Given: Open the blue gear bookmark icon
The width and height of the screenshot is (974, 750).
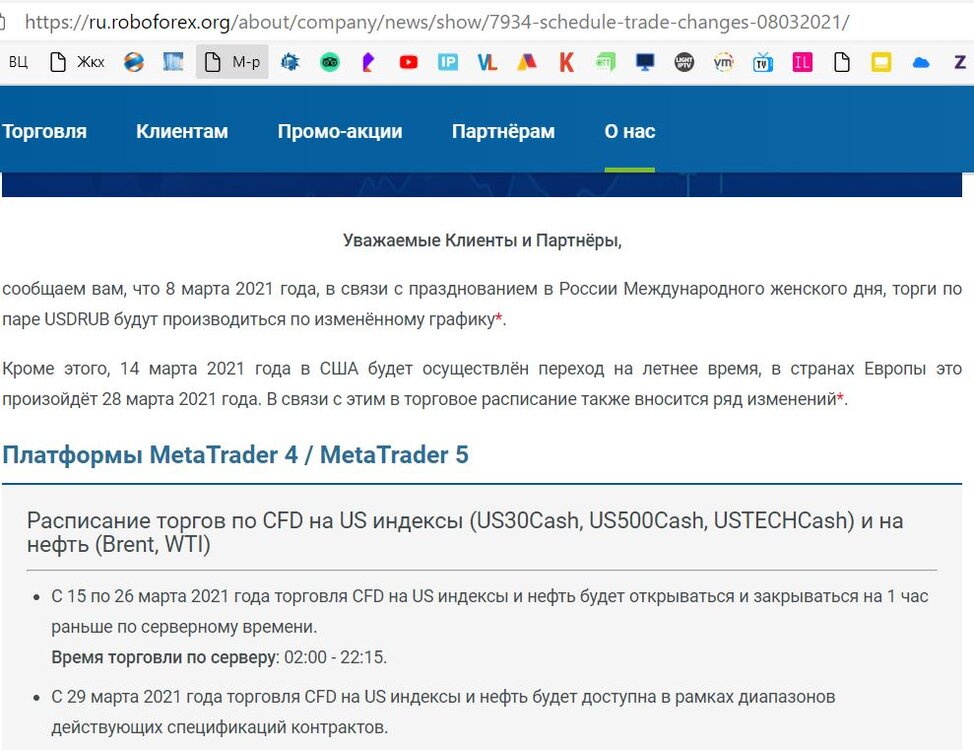Looking at the screenshot, I should [289, 62].
